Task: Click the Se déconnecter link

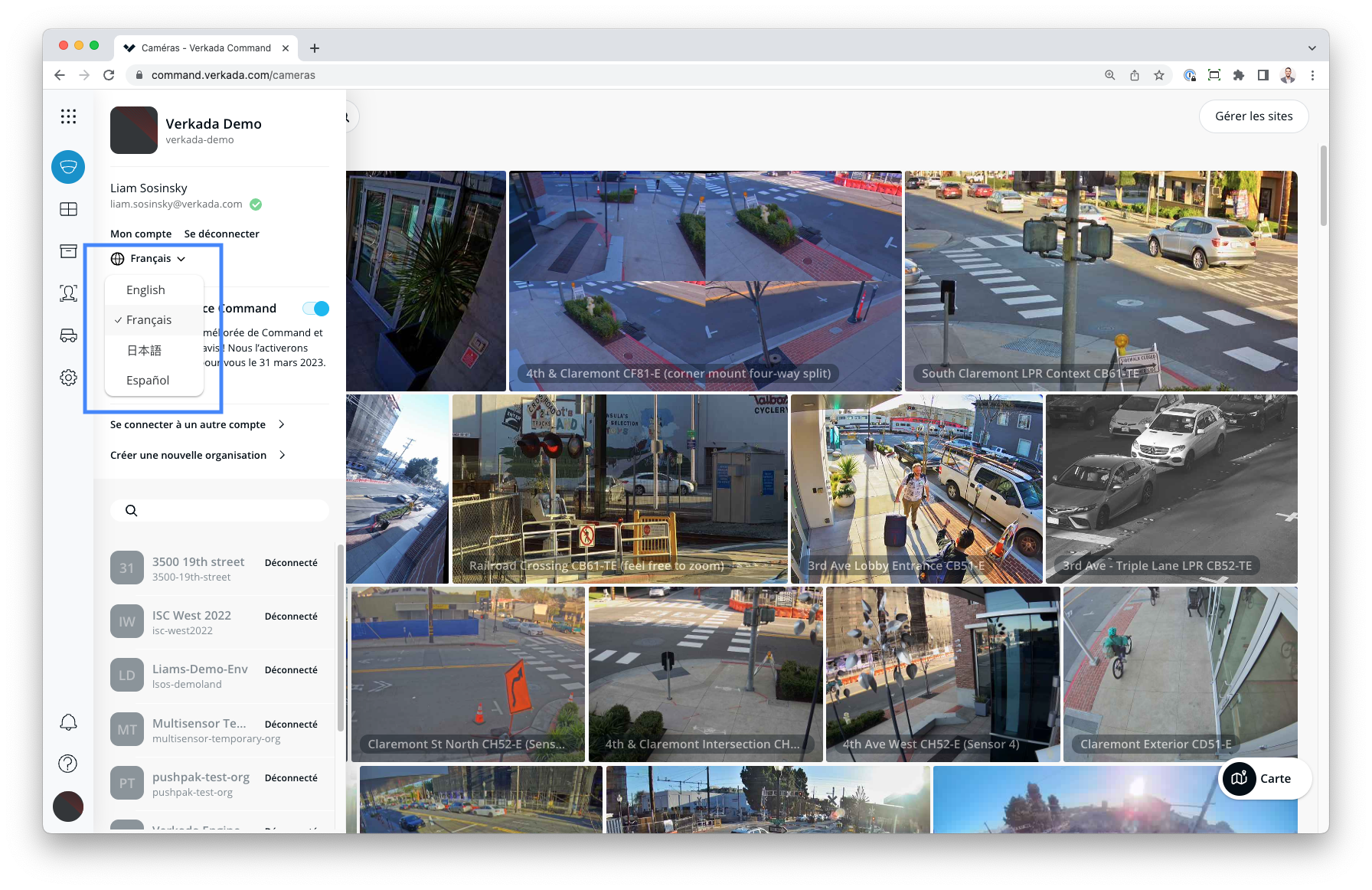Action: (x=221, y=234)
